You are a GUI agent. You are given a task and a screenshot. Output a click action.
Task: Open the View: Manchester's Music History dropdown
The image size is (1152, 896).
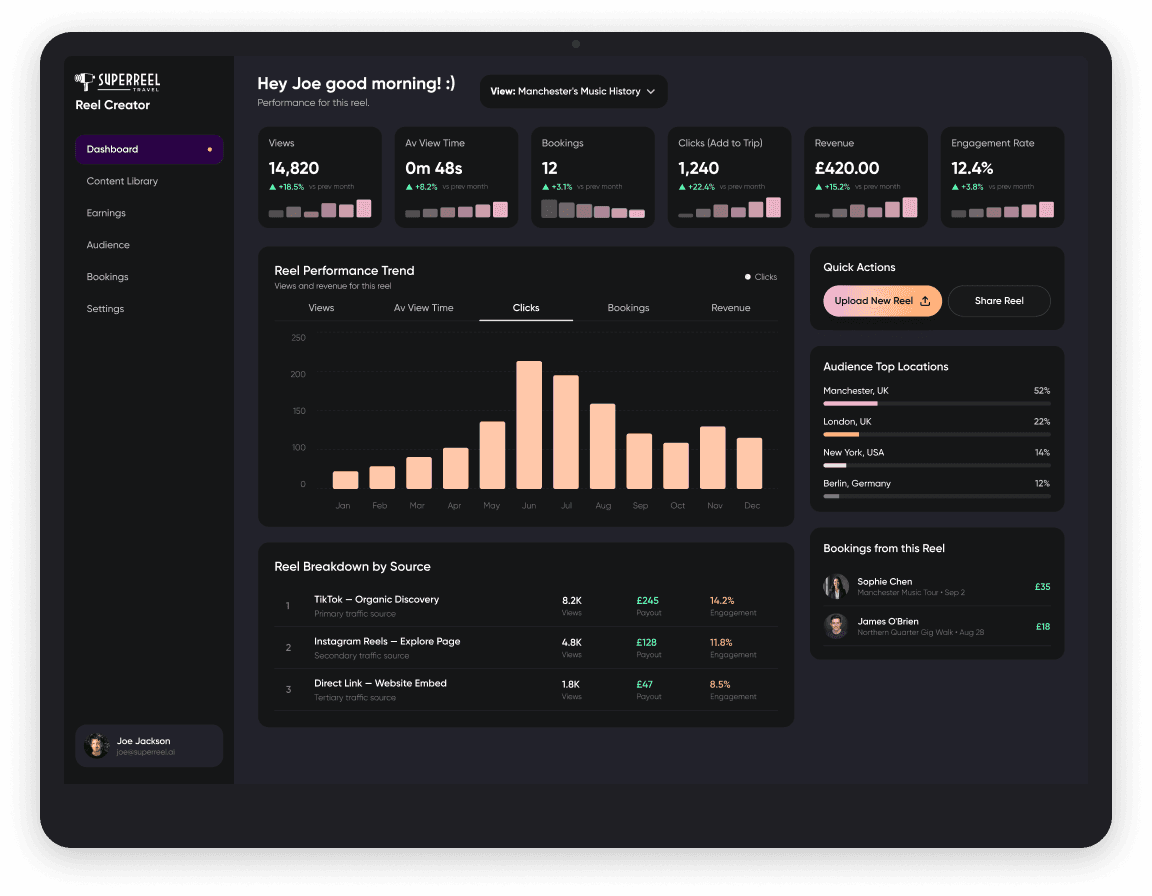[574, 91]
